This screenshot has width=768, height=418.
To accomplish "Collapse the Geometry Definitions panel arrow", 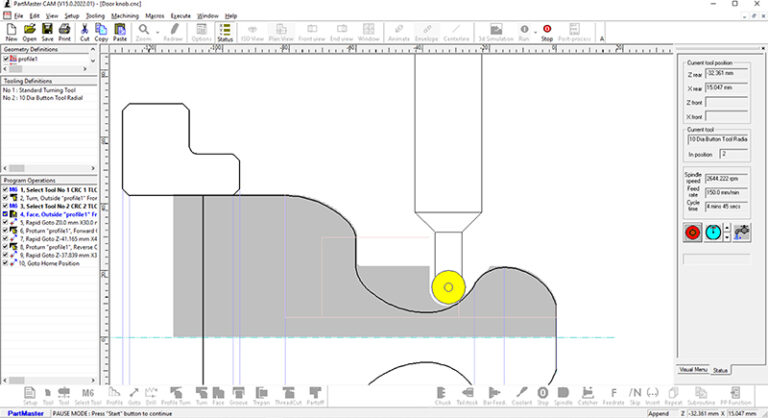I will (x=93, y=49).
